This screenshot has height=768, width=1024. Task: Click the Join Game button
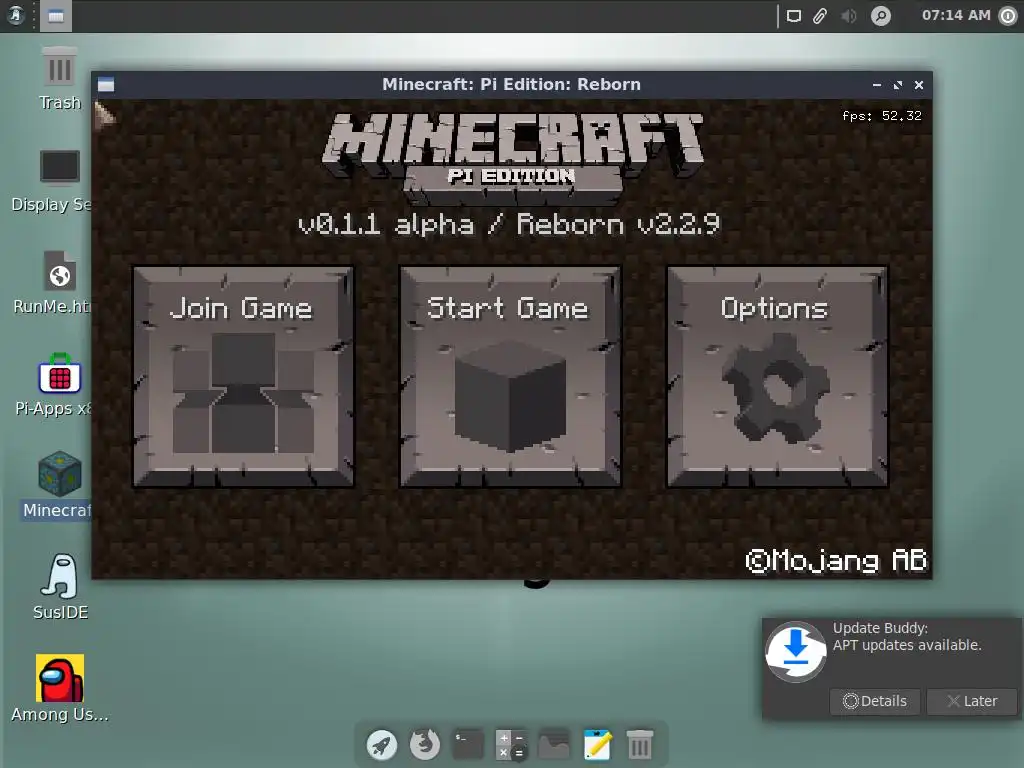point(244,377)
